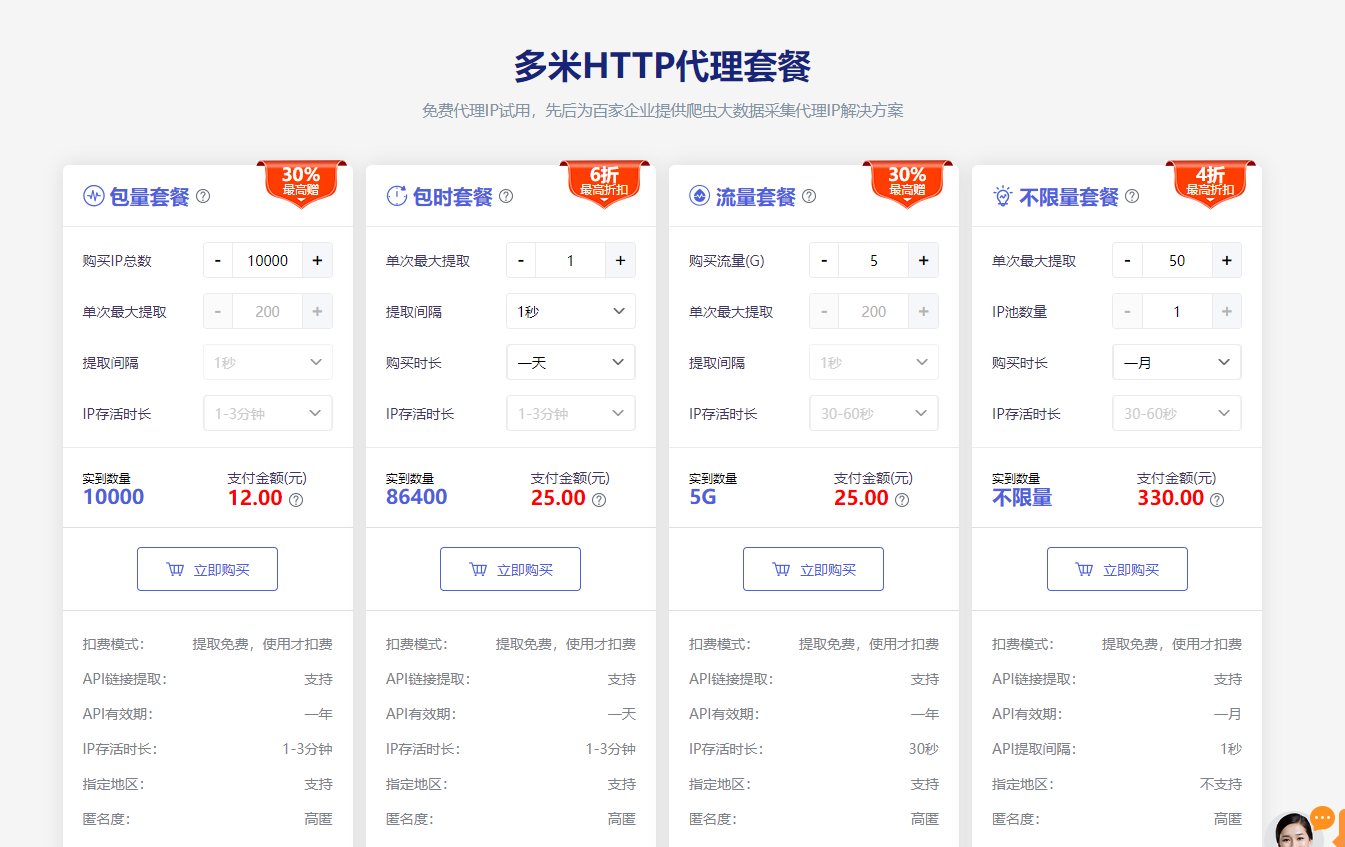The image size is (1345, 847).
Task: Click 立即购买 button for 包量套餐
Action: click(207, 569)
